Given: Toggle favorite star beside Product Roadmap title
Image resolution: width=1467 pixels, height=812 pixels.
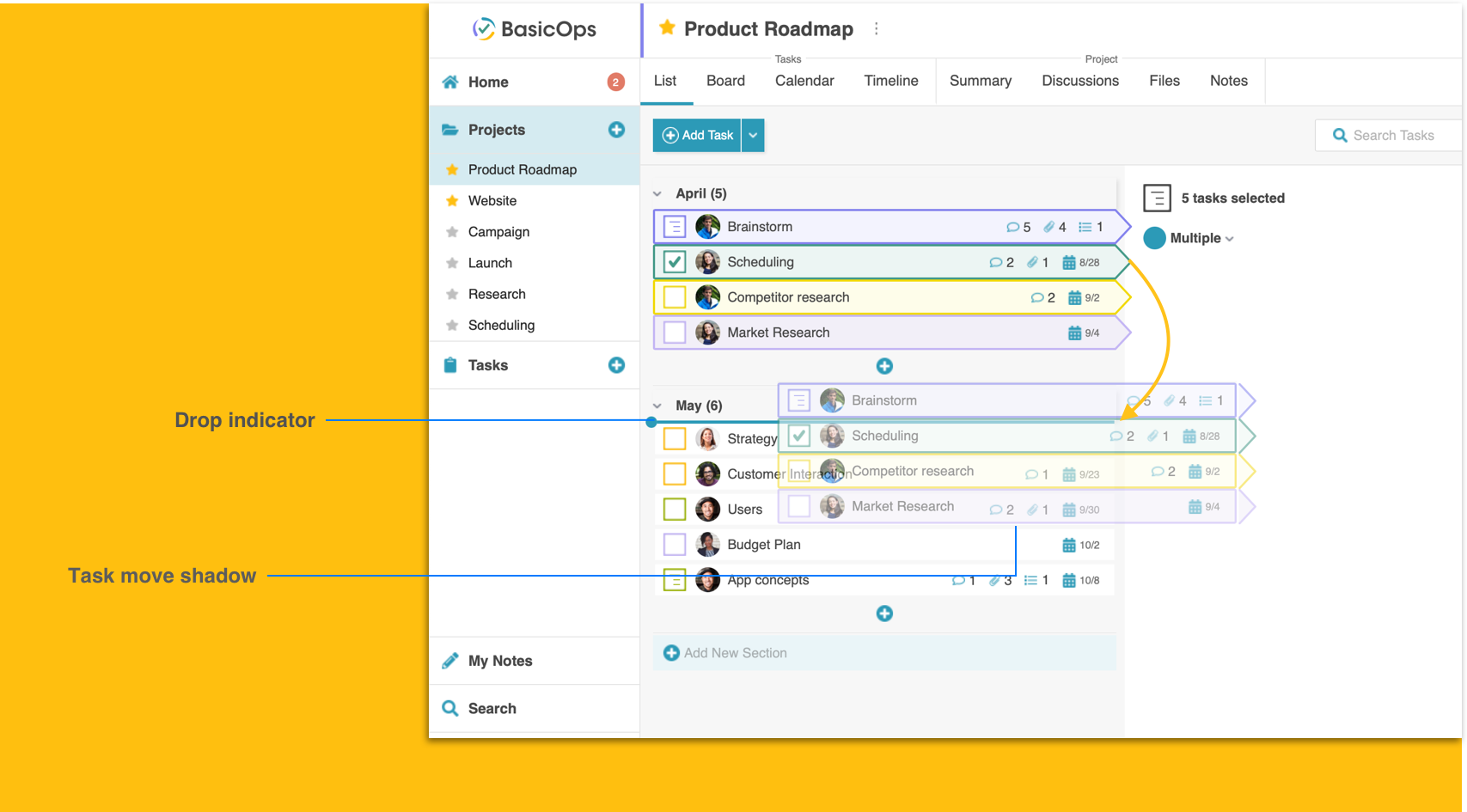Looking at the screenshot, I should pos(667,27).
